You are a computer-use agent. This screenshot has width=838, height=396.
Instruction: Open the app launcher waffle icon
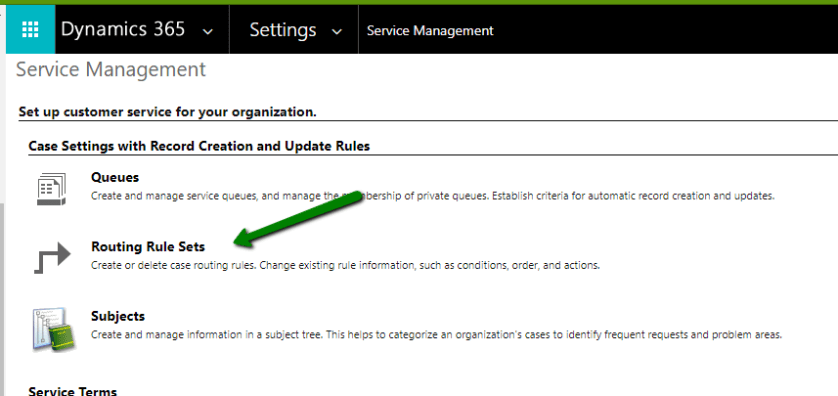click(30, 30)
